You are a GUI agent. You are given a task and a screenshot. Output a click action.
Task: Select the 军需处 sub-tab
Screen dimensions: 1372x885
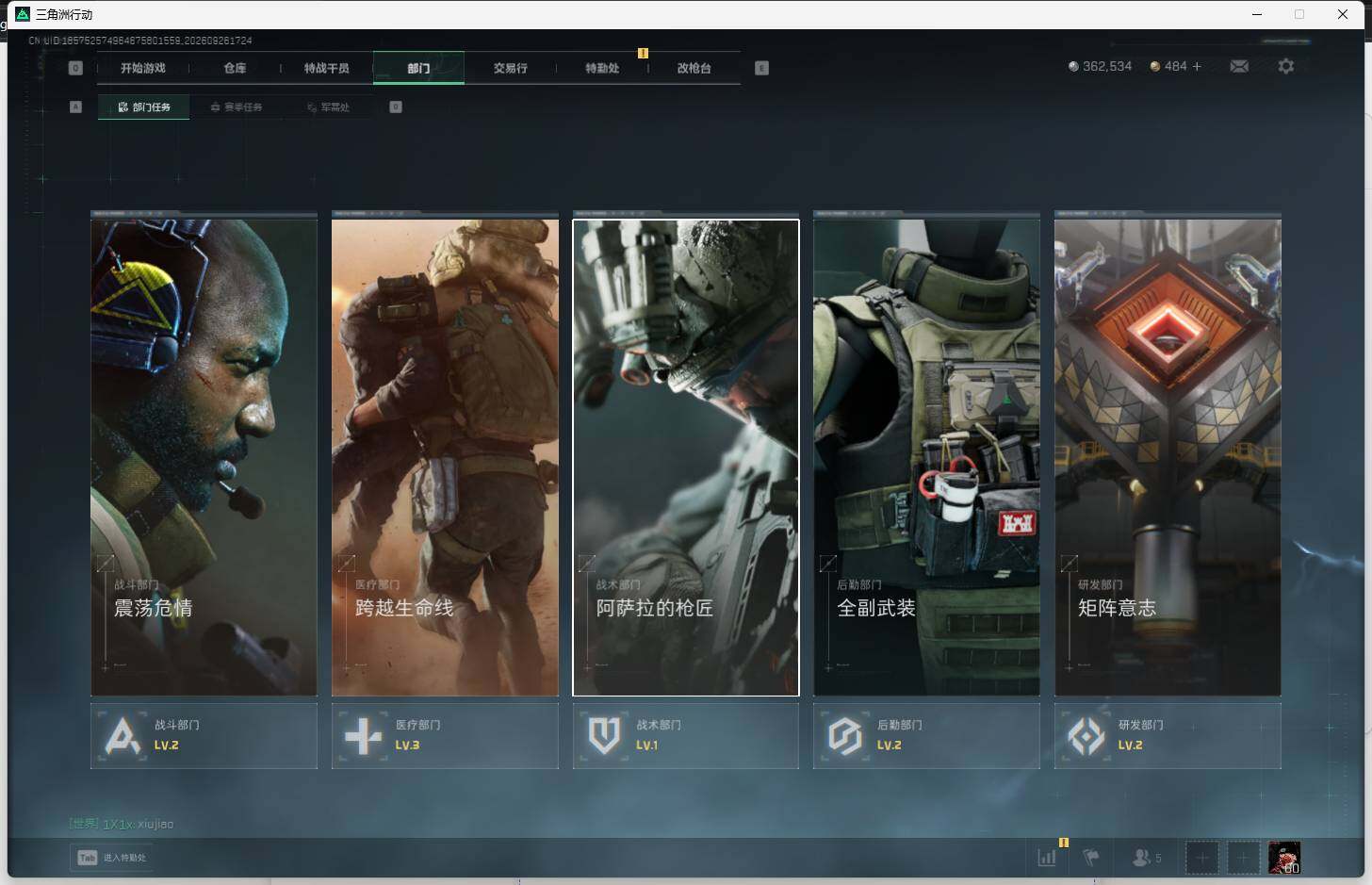pyautogui.click(x=328, y=107)
